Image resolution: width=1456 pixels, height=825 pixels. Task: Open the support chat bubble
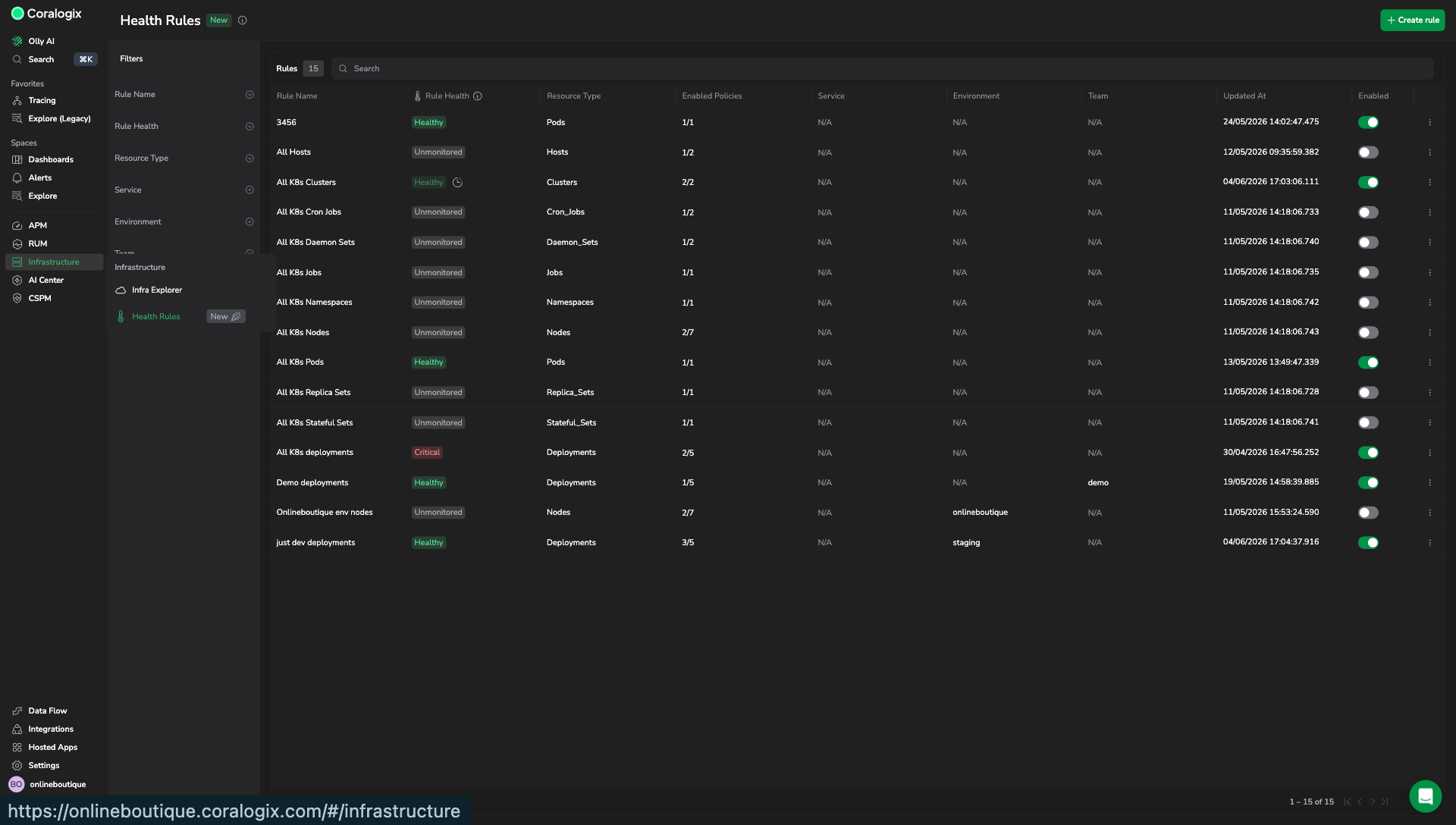[x=1425, y=796]
